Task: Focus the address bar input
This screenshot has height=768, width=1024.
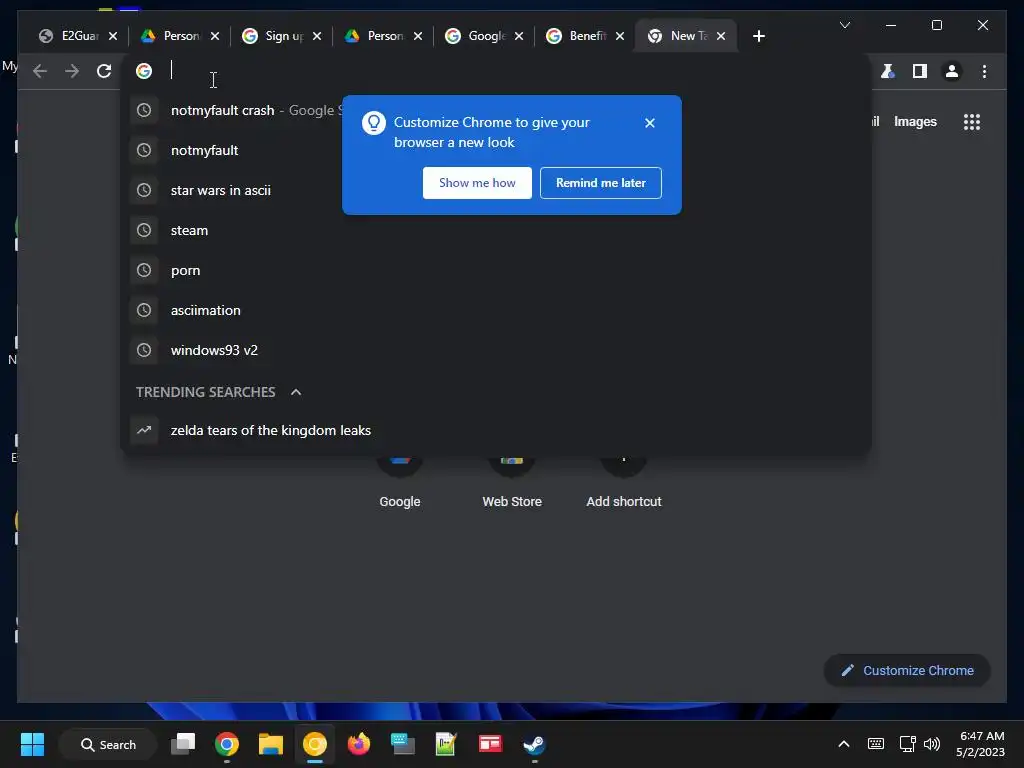Action: tap(496, 71)
